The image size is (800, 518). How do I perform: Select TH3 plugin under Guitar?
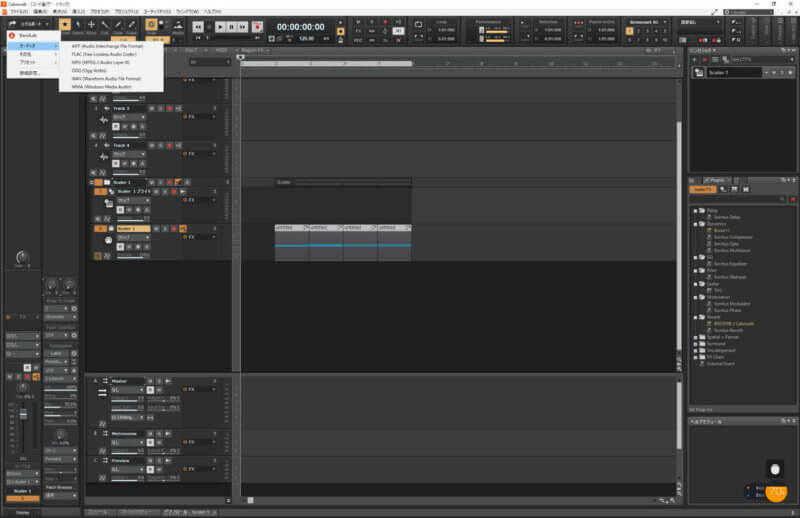718,290
